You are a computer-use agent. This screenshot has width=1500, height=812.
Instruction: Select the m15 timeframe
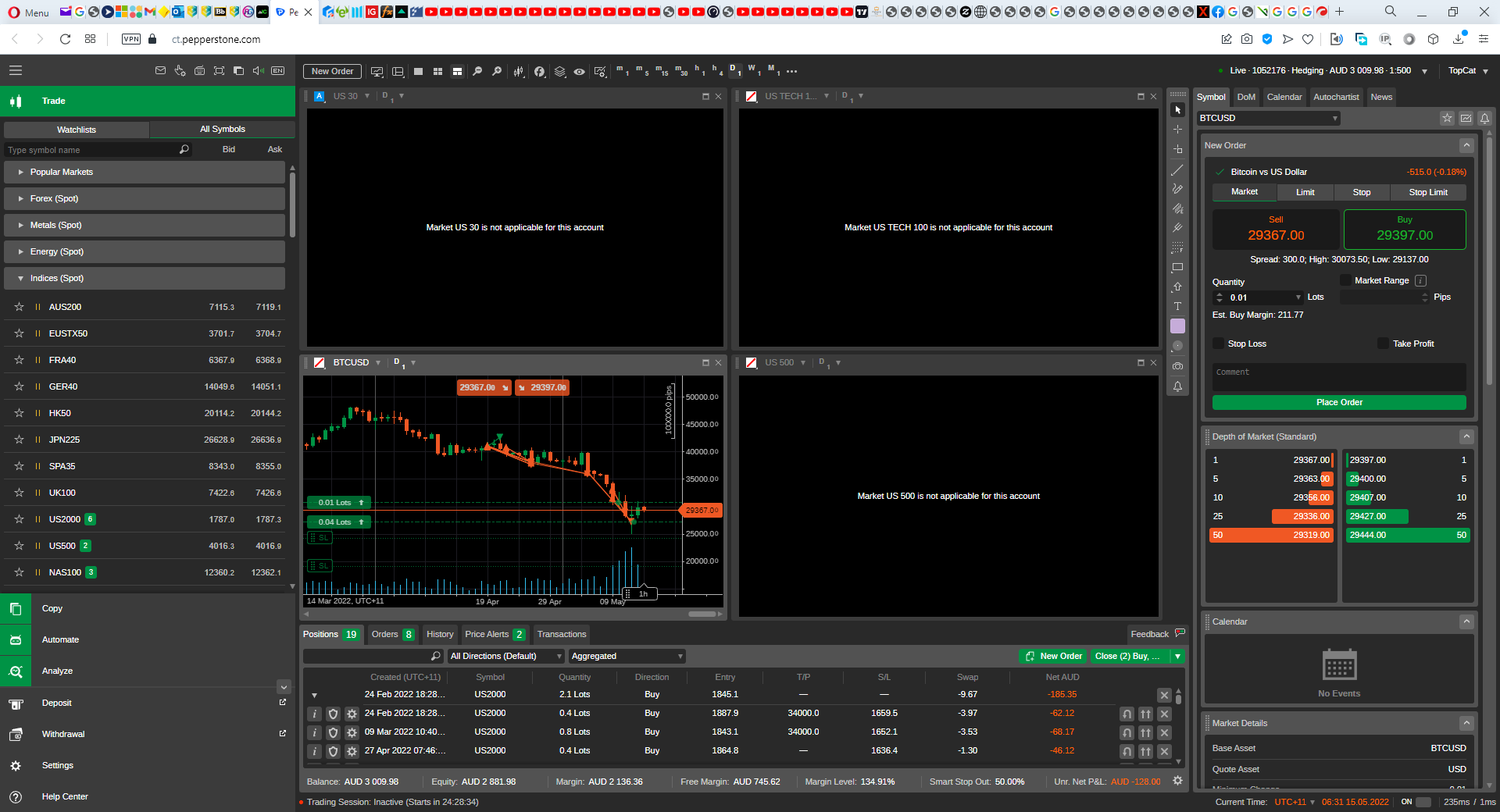tap(661, 71)
